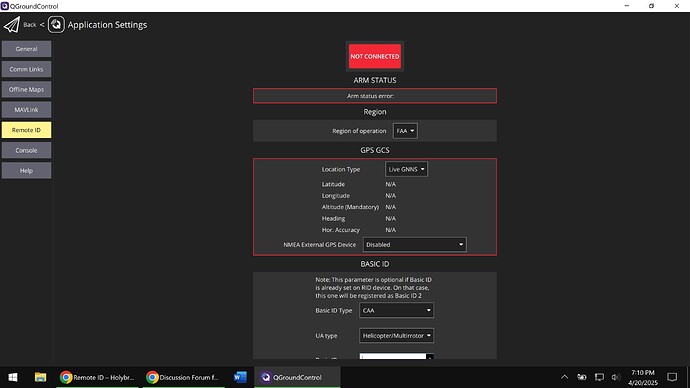Click the battery icon in system tray
This screenshot has height=388, width=690.
[x=582, y=377]
